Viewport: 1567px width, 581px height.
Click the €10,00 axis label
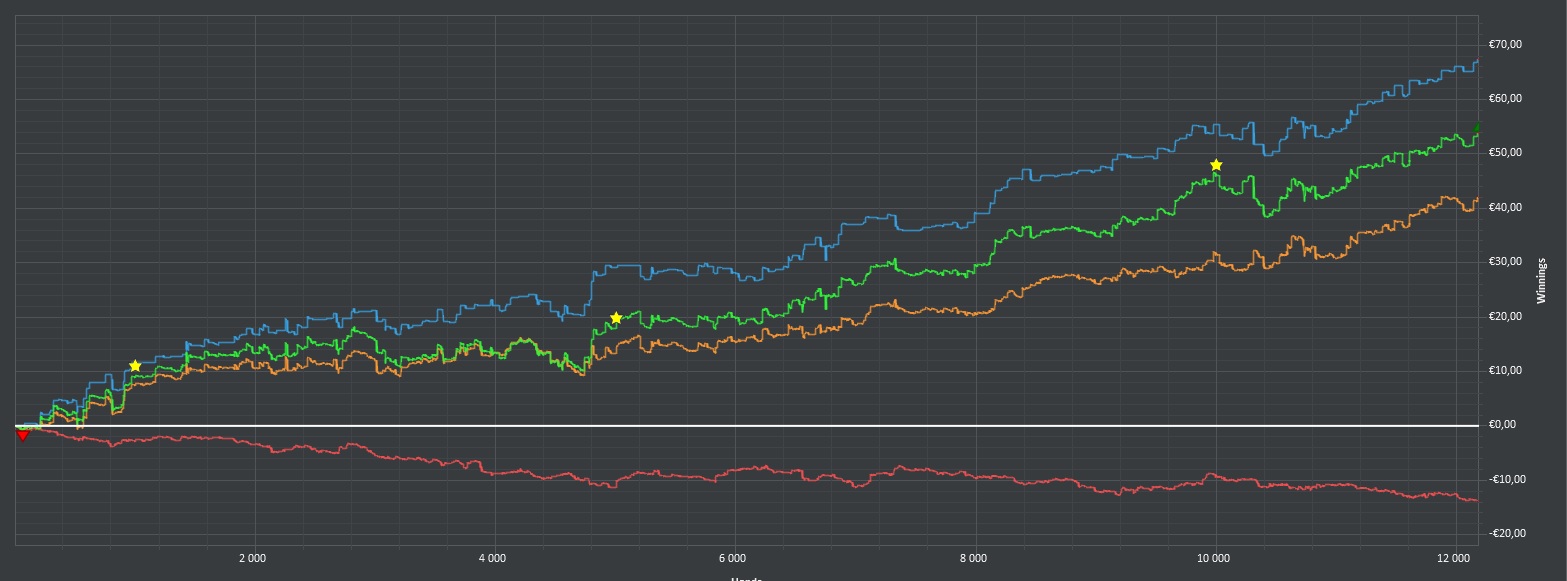click(1505, 370)
